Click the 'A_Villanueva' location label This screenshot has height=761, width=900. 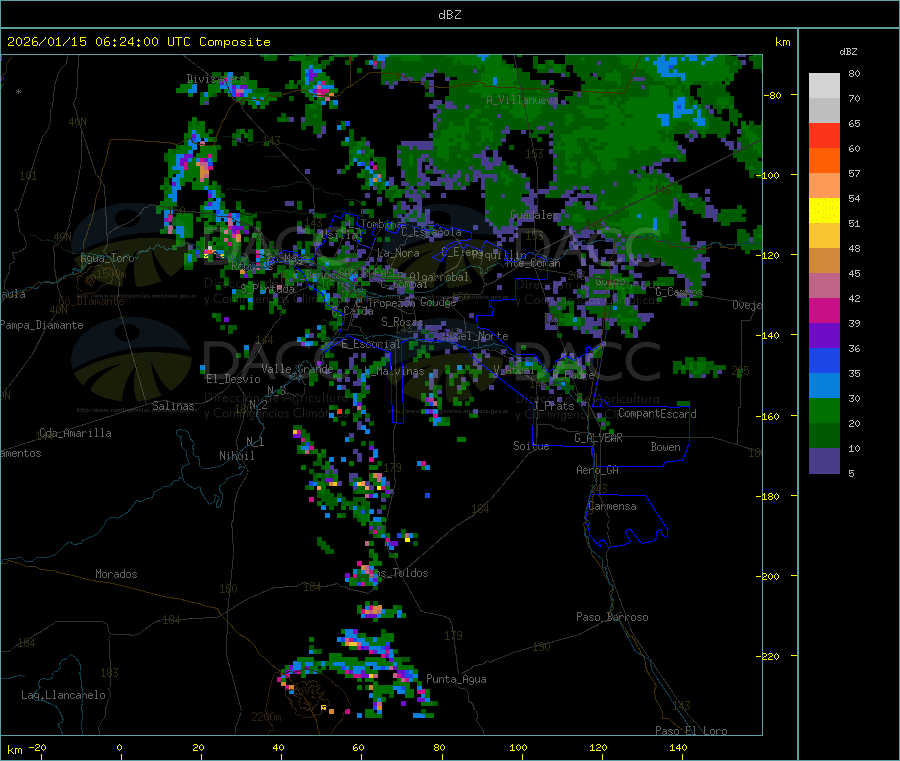[x=522, y=100]
